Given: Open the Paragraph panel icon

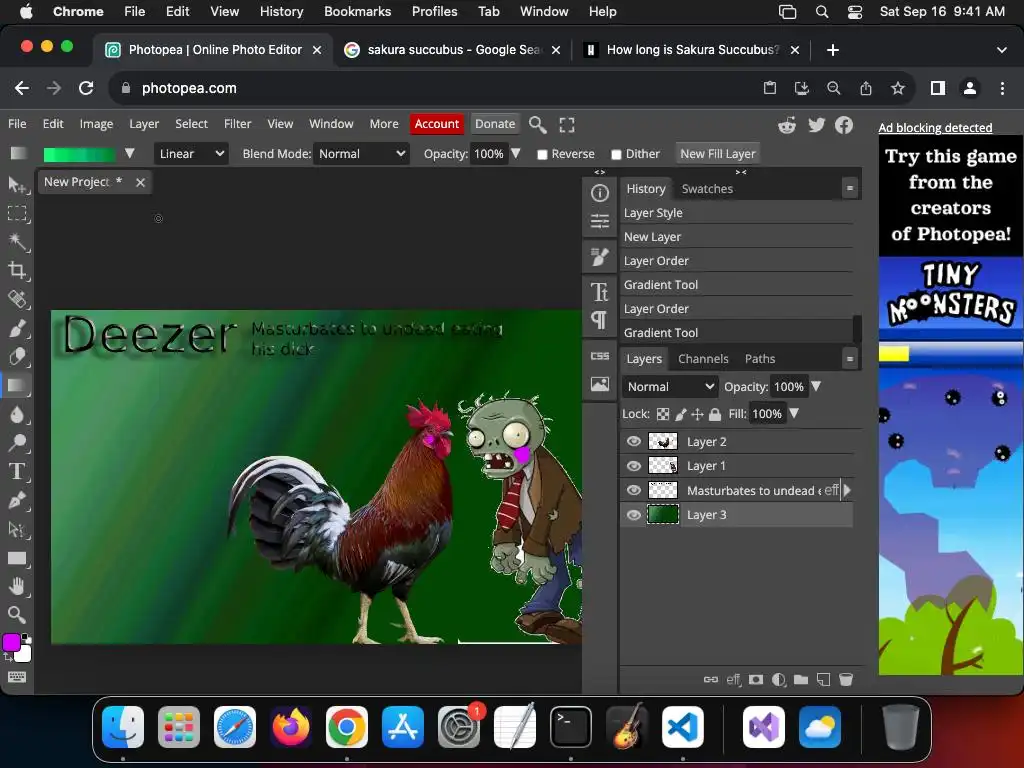Looking at the screenshot, I should click(600, 320).
